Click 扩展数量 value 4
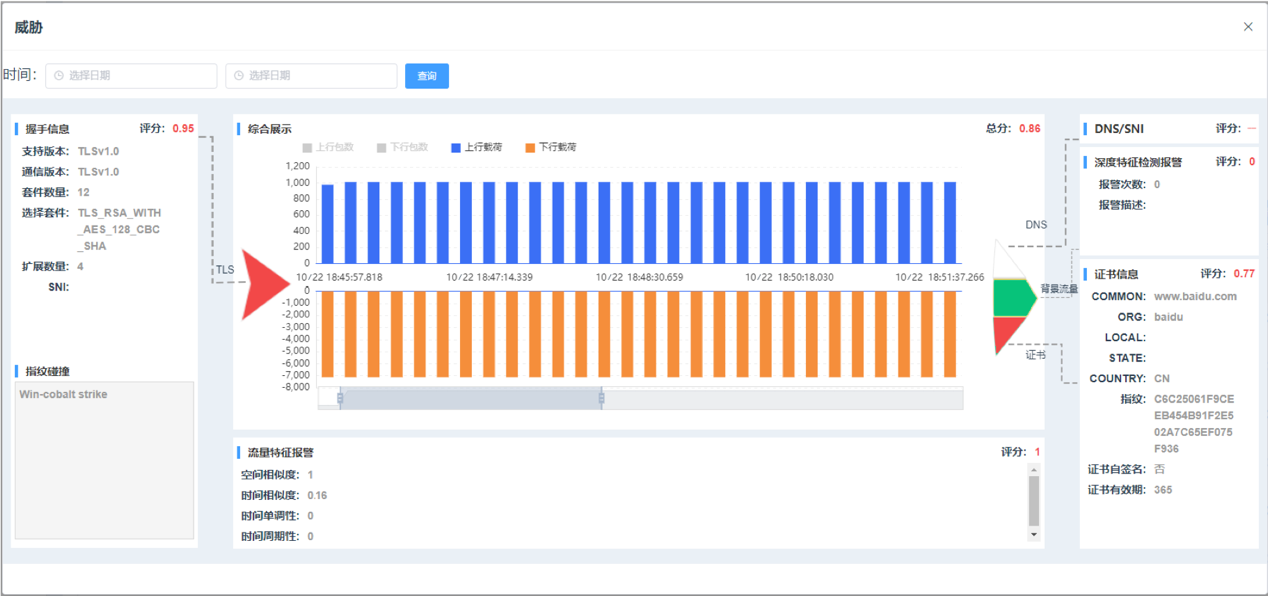This screenshot has height=596, width=1268. 80,267
